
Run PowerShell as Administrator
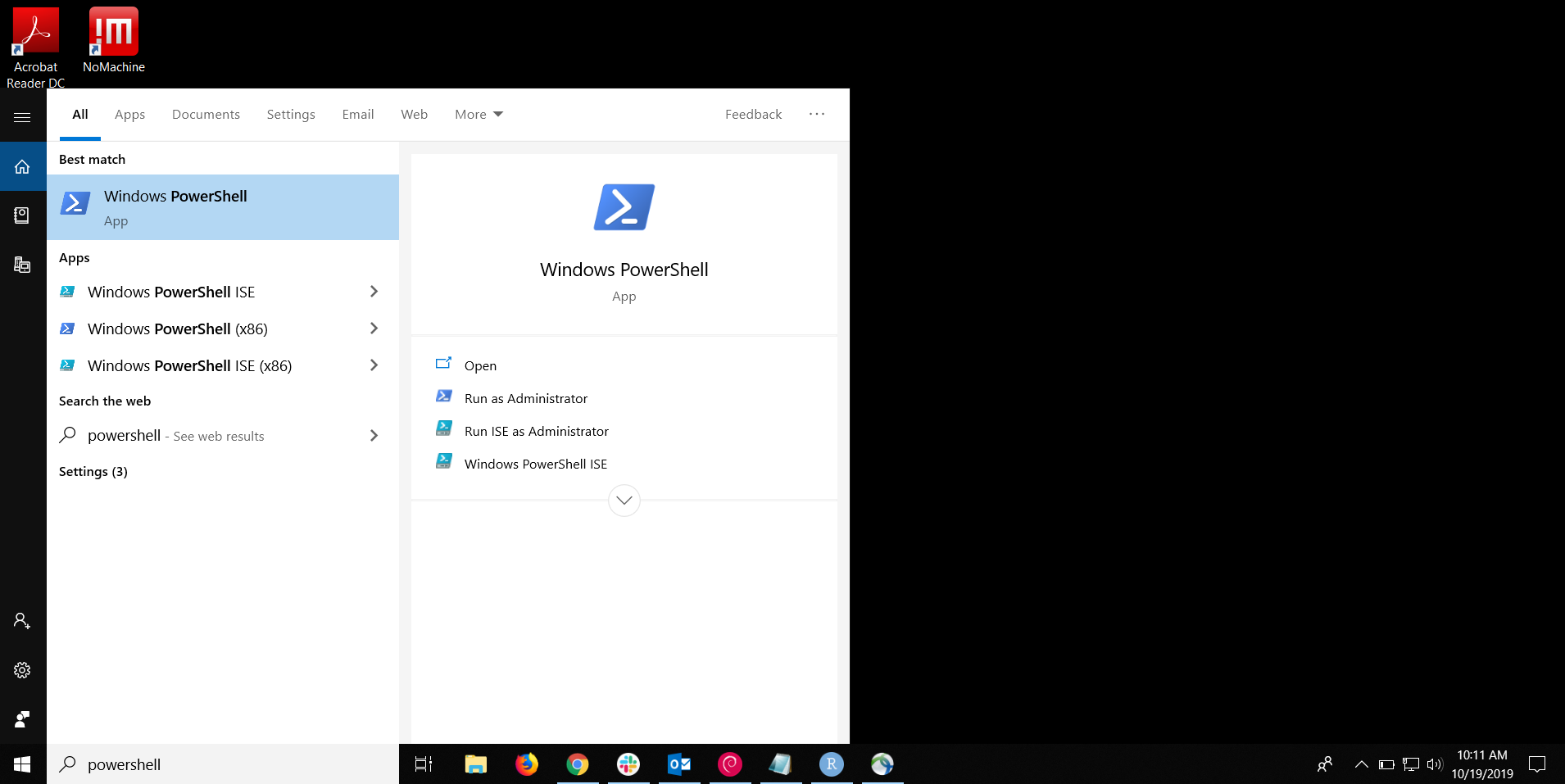pos(525,398)
